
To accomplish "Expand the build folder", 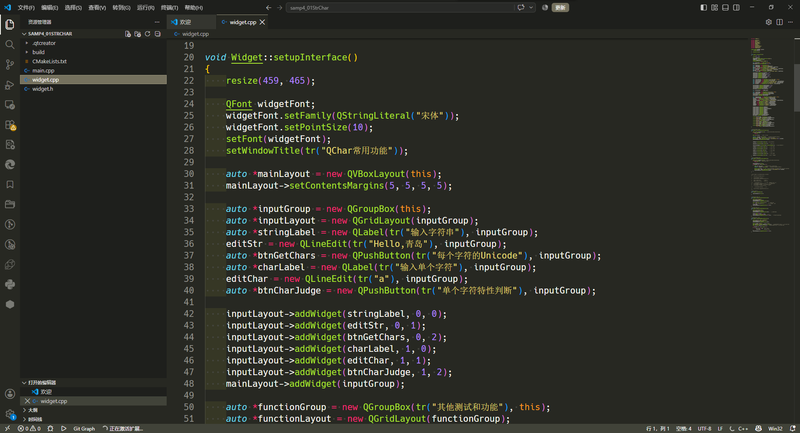I will (x=93, y=52).
